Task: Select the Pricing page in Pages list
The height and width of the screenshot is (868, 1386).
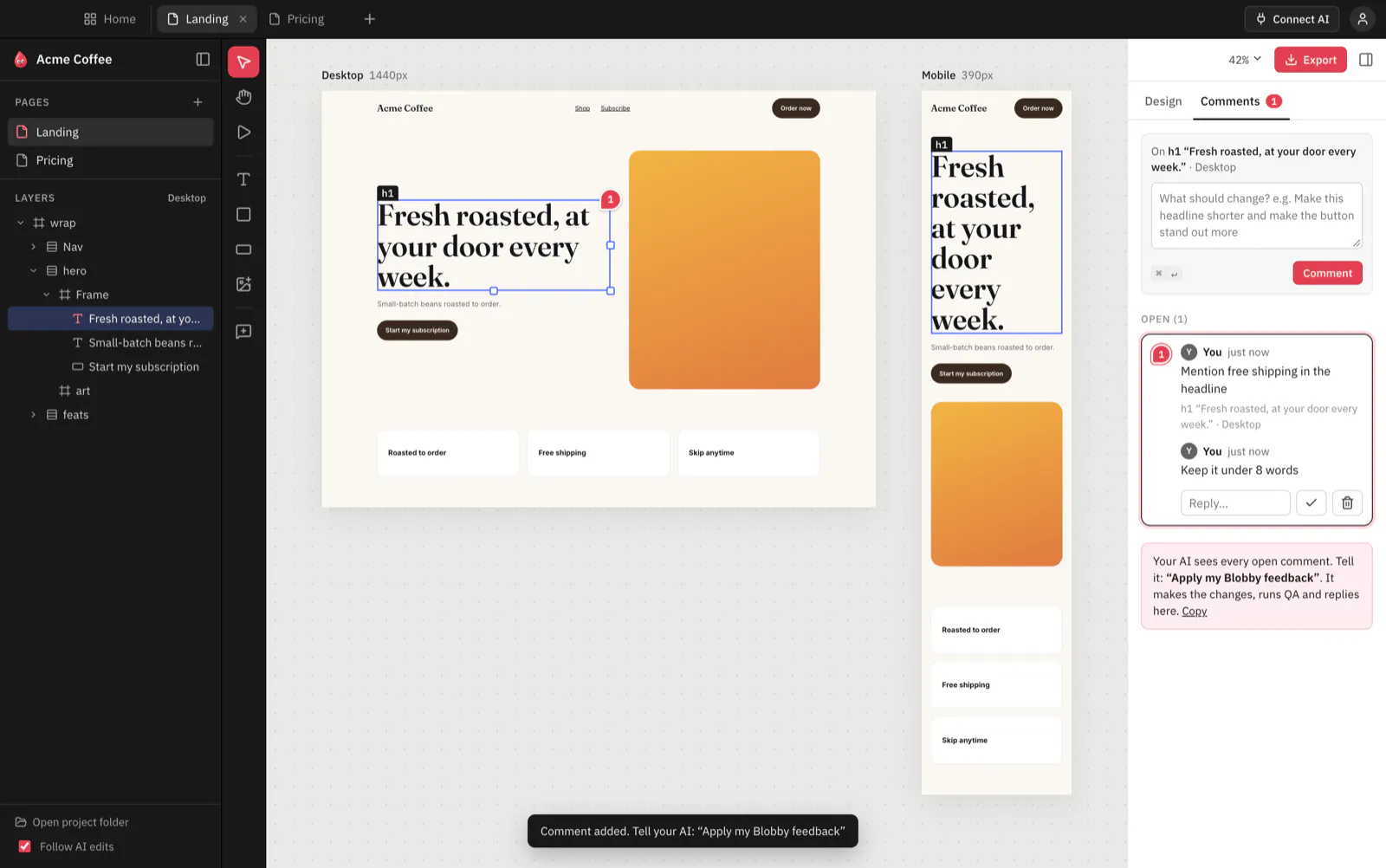Action: point(111,160)
